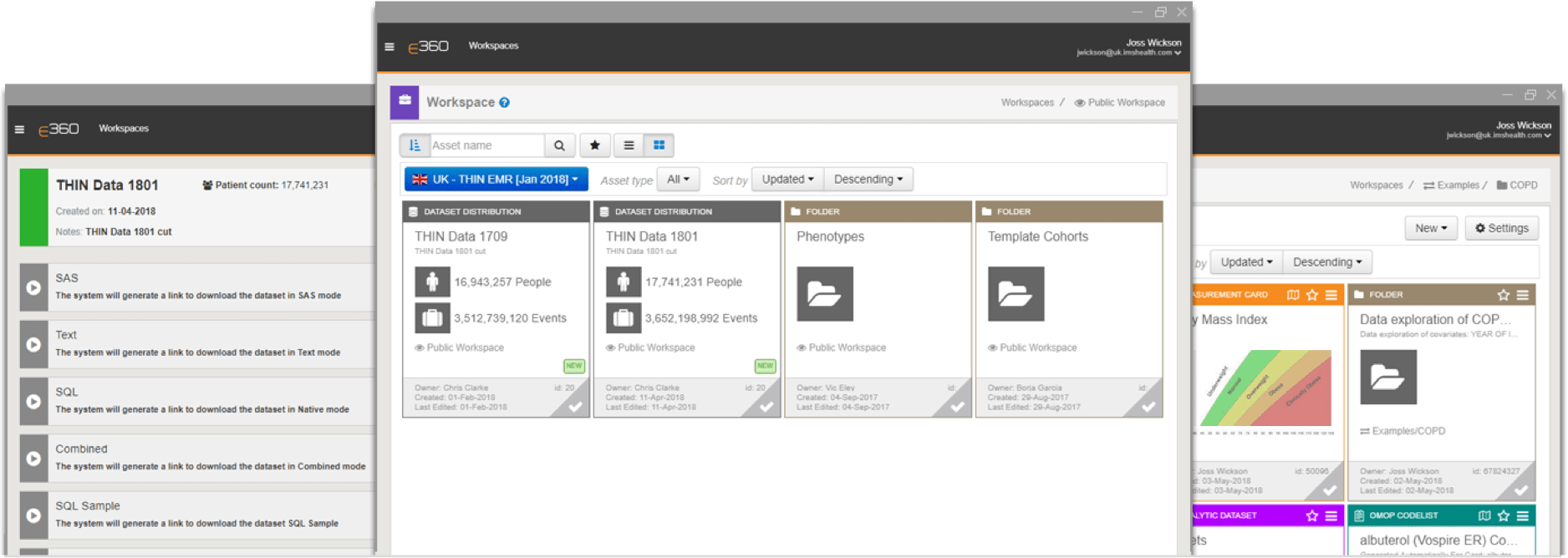Open the Phenotypes folder icon
This screenshot has height=558, width=1568.
(x=825, y=294)
